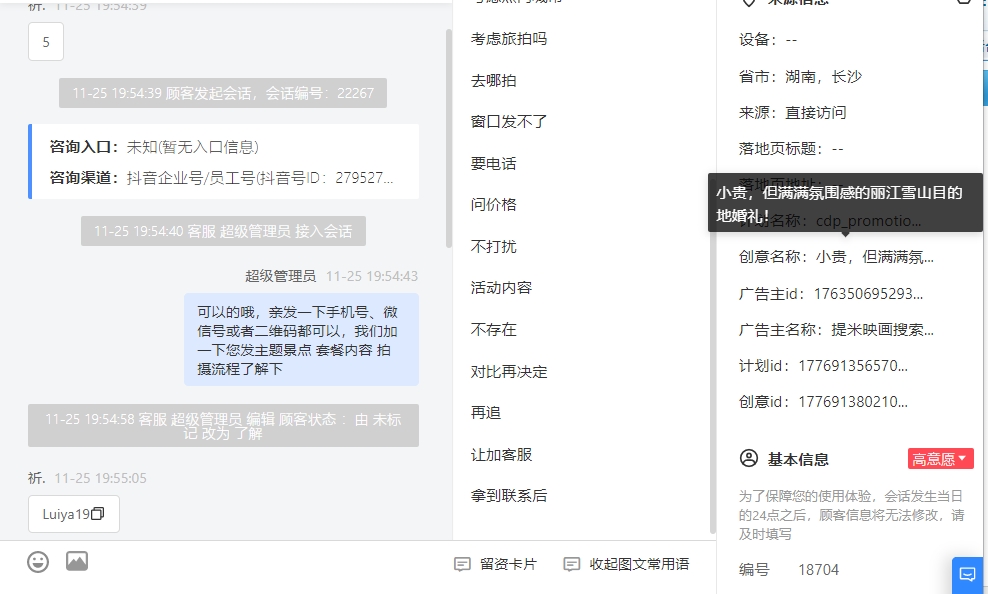The height and width of the screenshot is (594, 988).
Task: Click the Luiya19 message bubble
Action: (74, 514)
